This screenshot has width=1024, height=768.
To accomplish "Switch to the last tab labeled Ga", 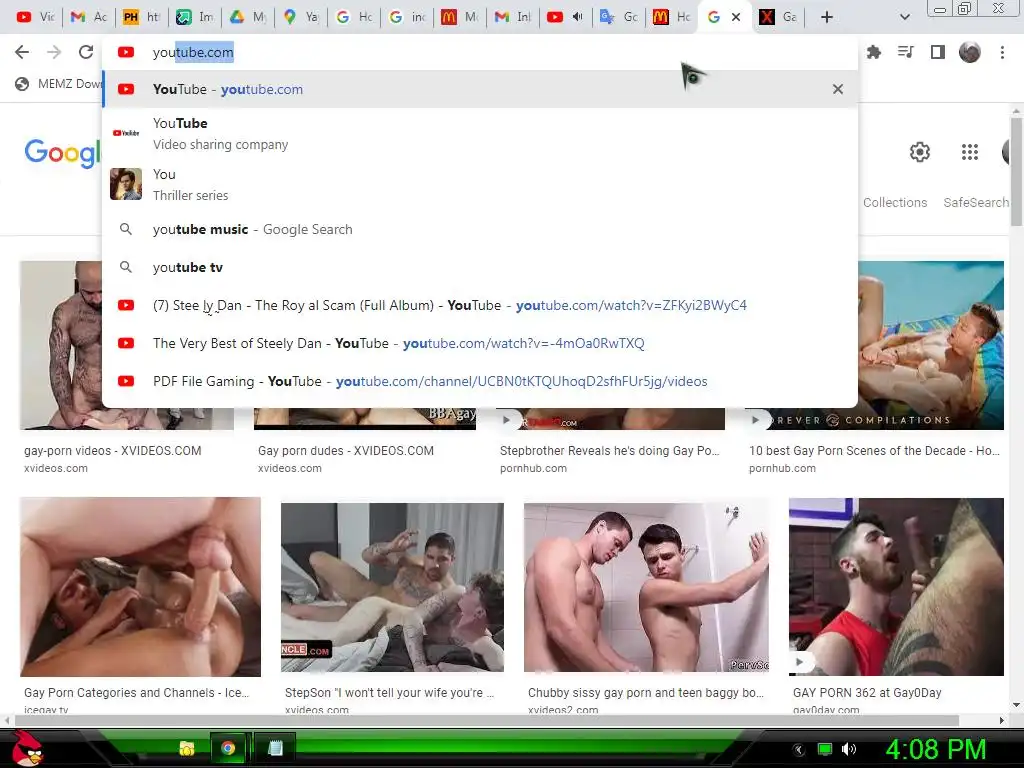I will 778,17.
